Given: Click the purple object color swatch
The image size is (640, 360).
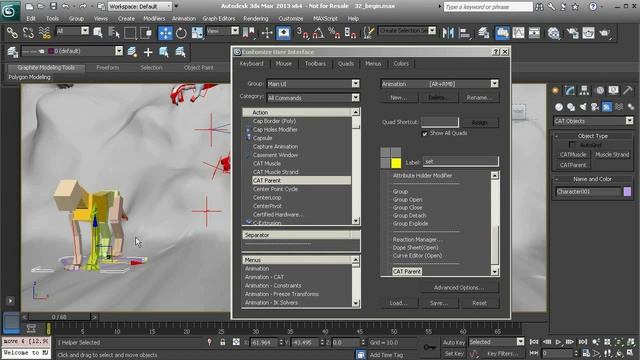Looking at the screenshot, I should (x=628, y=191).
